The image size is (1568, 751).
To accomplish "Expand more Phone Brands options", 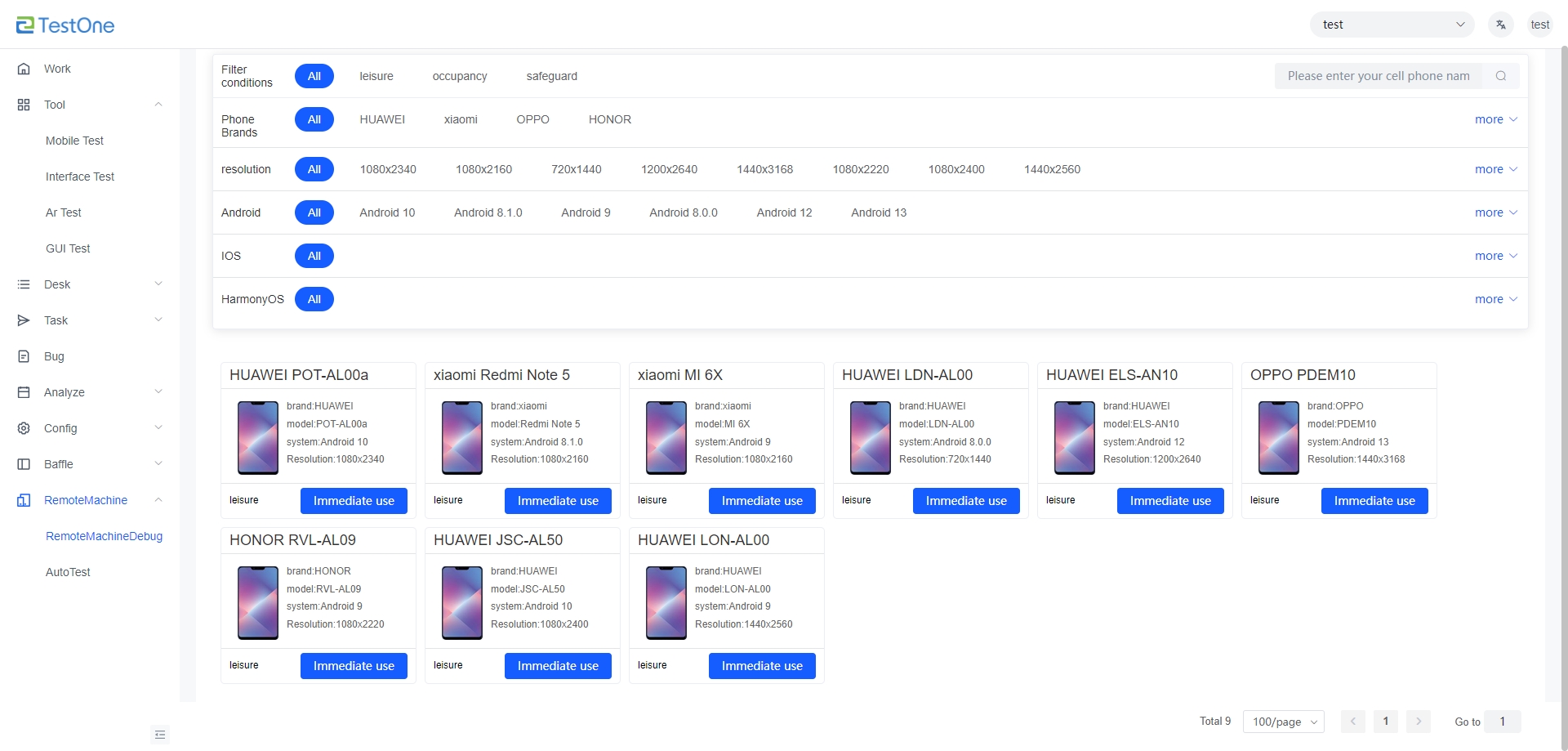I will 1496,119.
